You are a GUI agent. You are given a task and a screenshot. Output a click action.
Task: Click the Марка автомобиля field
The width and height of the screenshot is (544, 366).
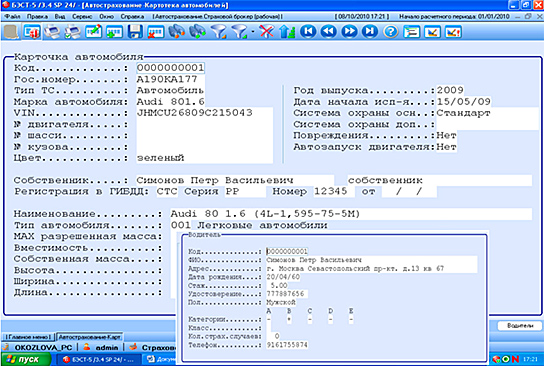click(x=170, y=102)
